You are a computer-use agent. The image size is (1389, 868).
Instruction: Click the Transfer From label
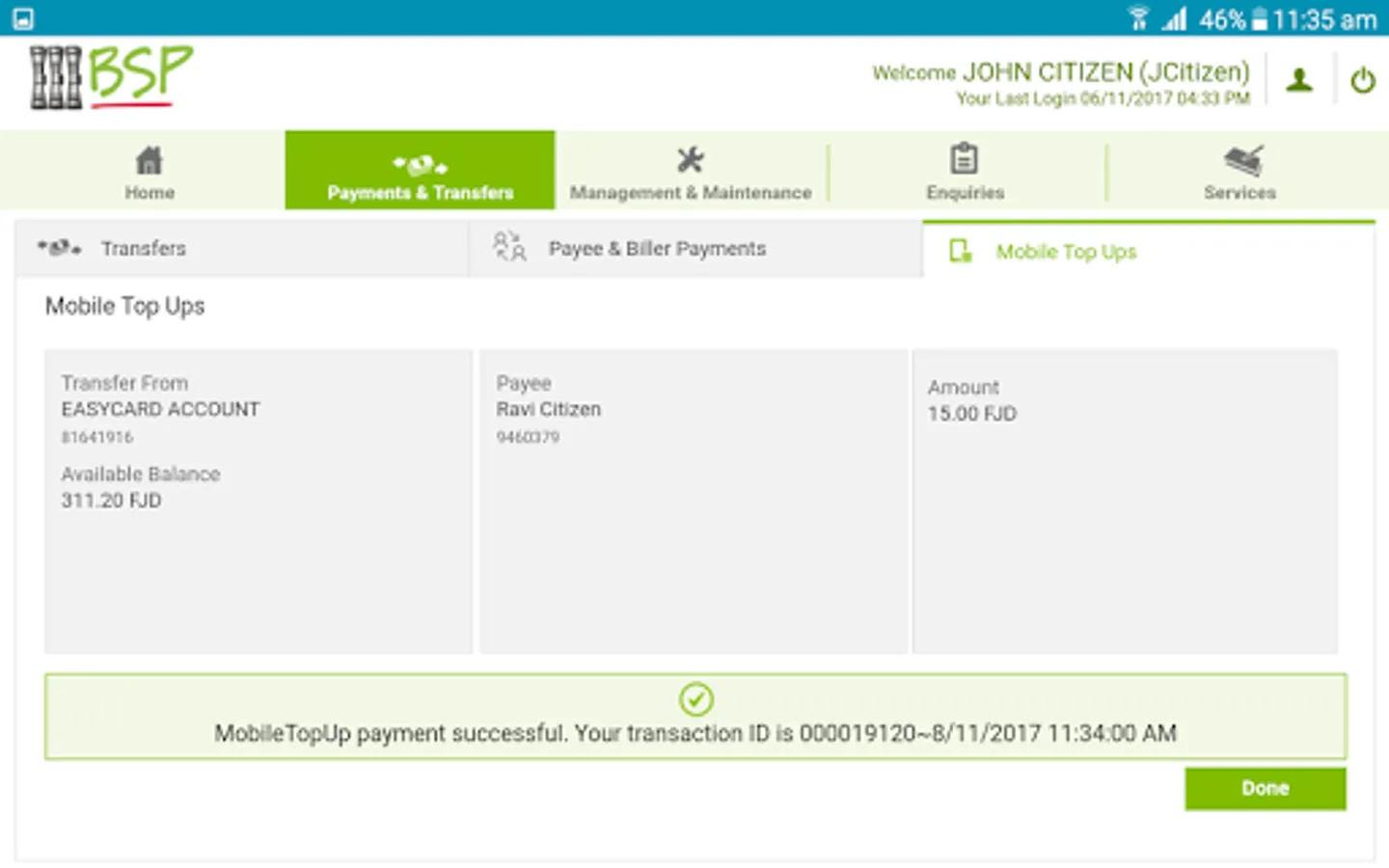click(125, 383)
